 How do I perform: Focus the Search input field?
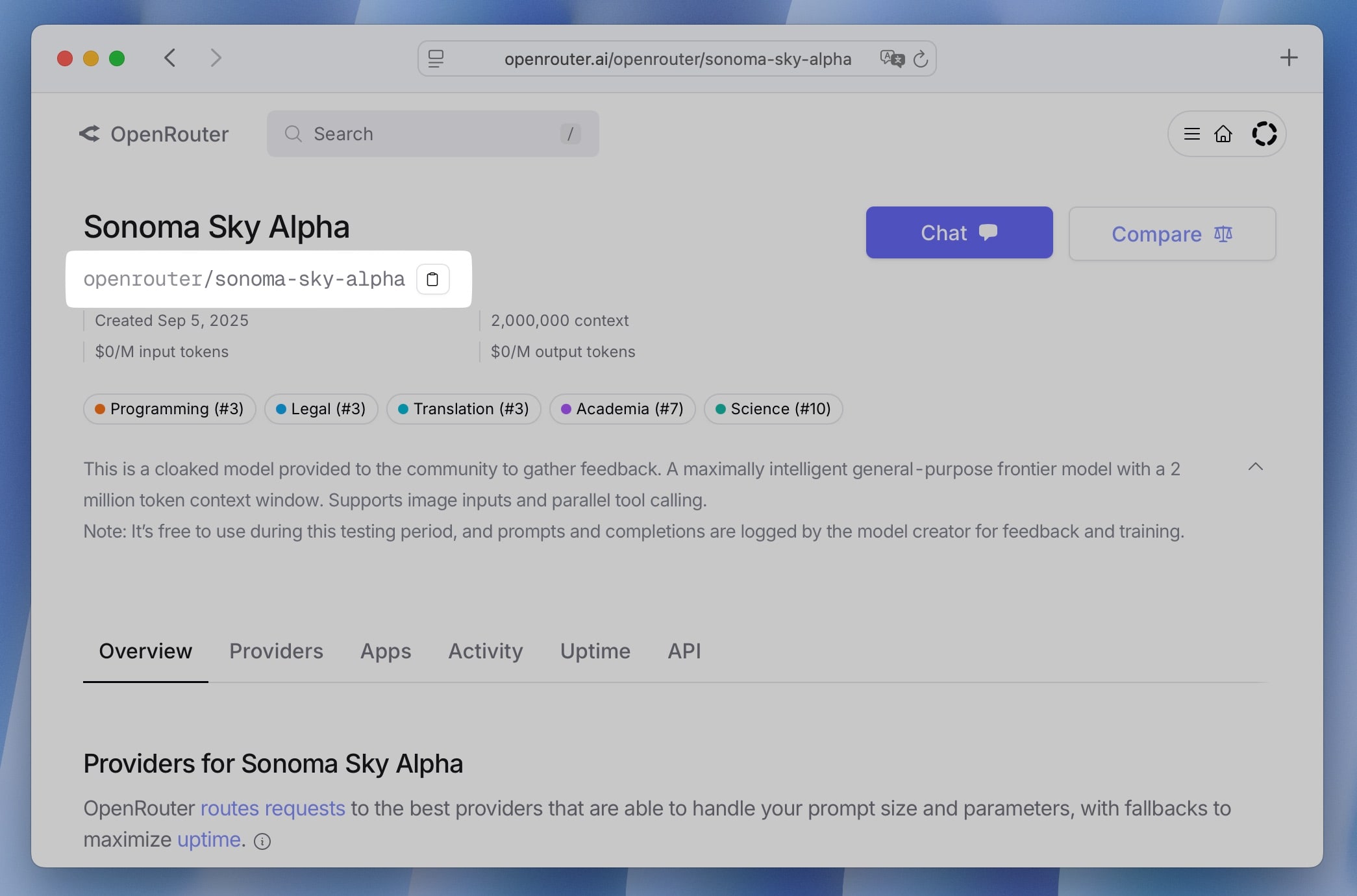pyautogui.click(x=432, y=134)
